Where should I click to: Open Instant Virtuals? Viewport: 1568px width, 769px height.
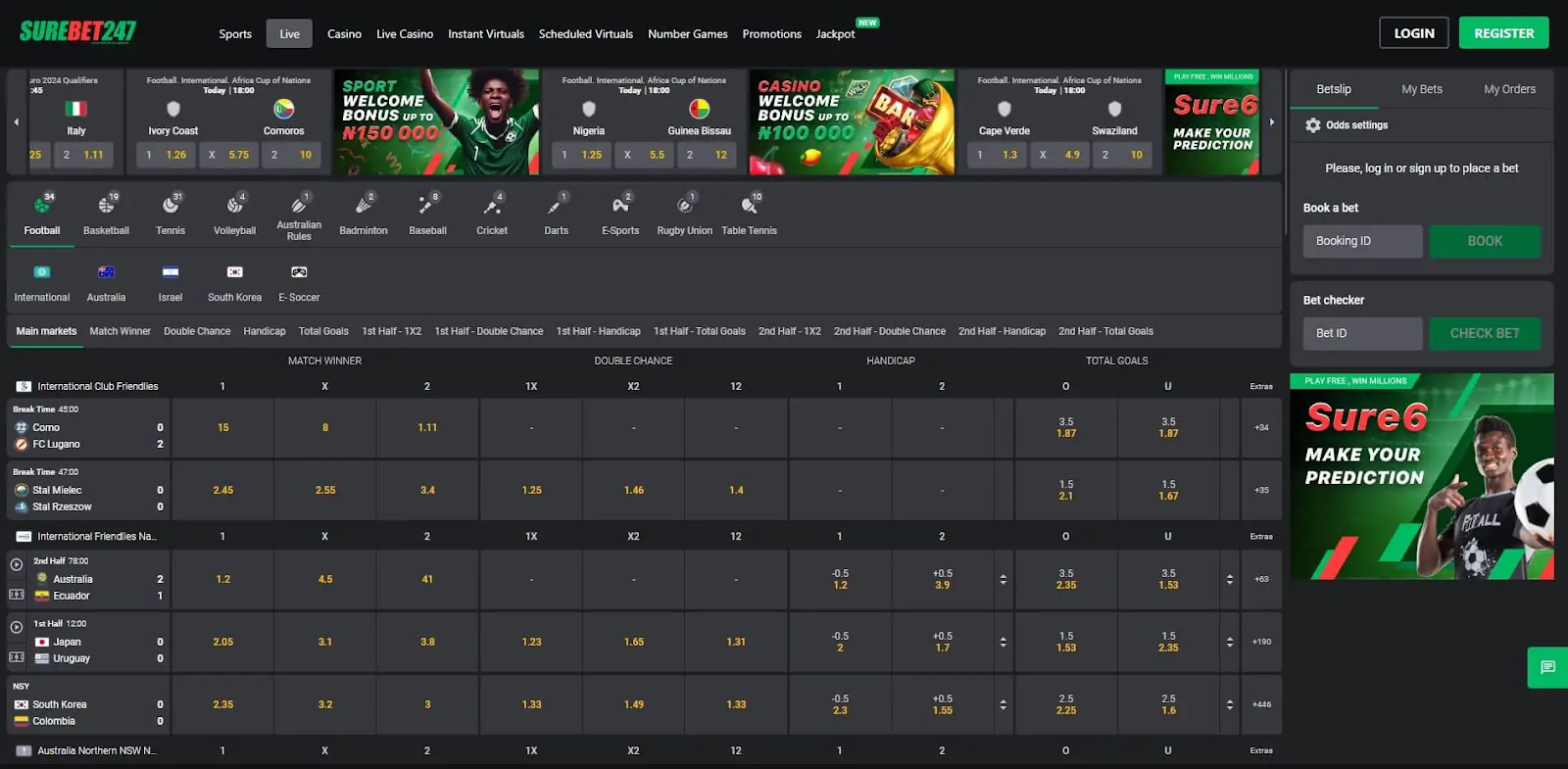click(486, 34)
